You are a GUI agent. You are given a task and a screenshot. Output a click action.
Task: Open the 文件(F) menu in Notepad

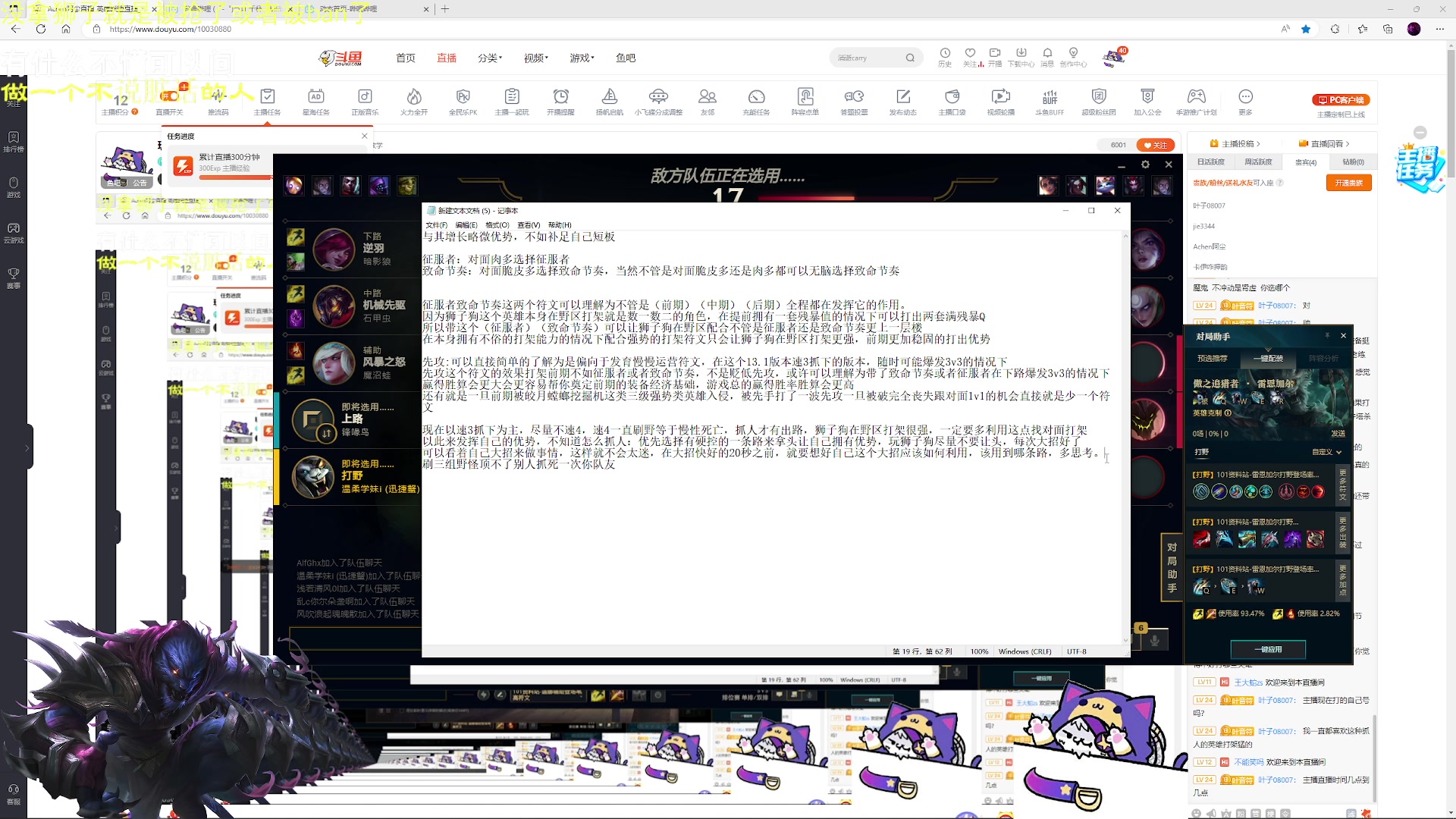pos(436,225)
